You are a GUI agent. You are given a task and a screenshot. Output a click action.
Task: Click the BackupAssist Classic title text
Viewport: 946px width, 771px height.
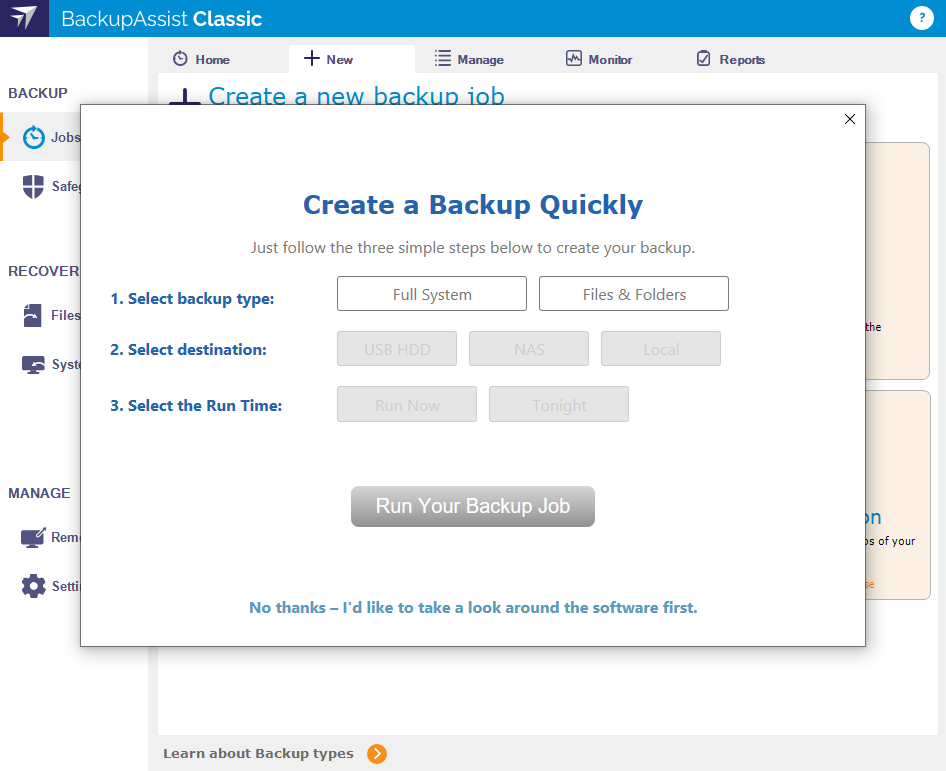point(162,19)
